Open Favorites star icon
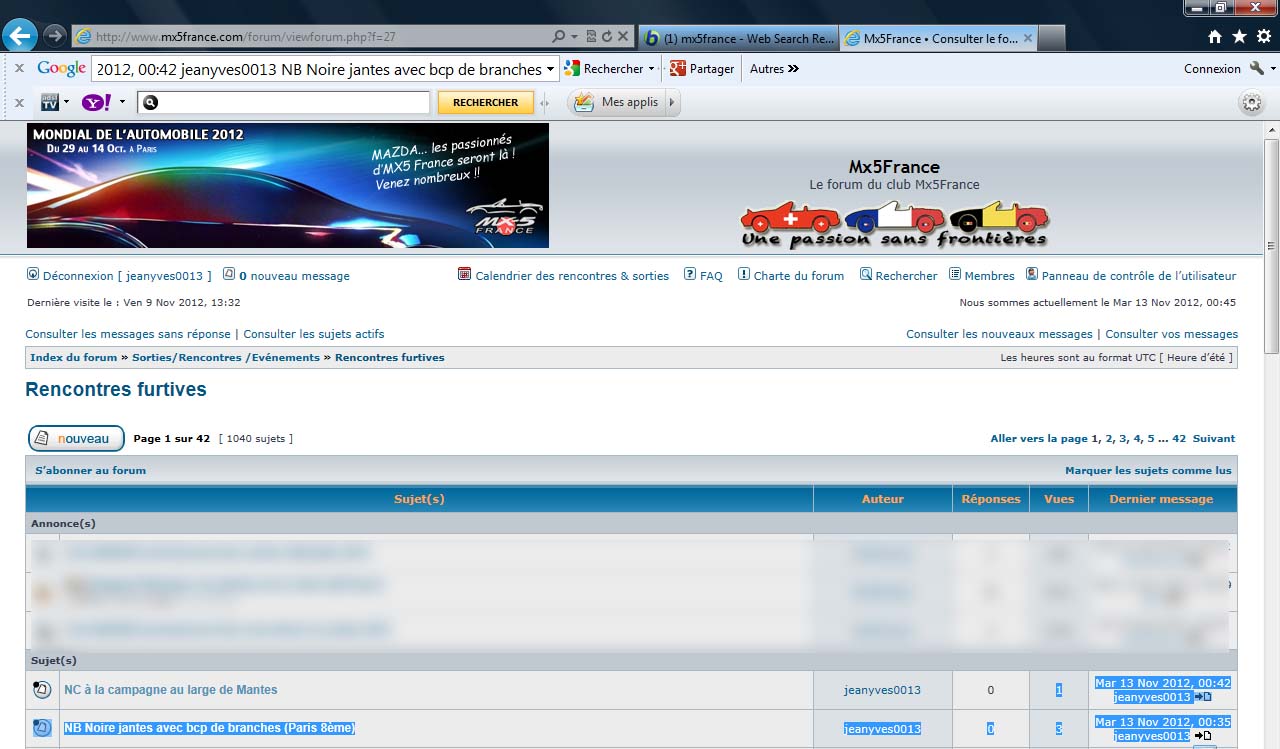 (x=1239, y=37)
